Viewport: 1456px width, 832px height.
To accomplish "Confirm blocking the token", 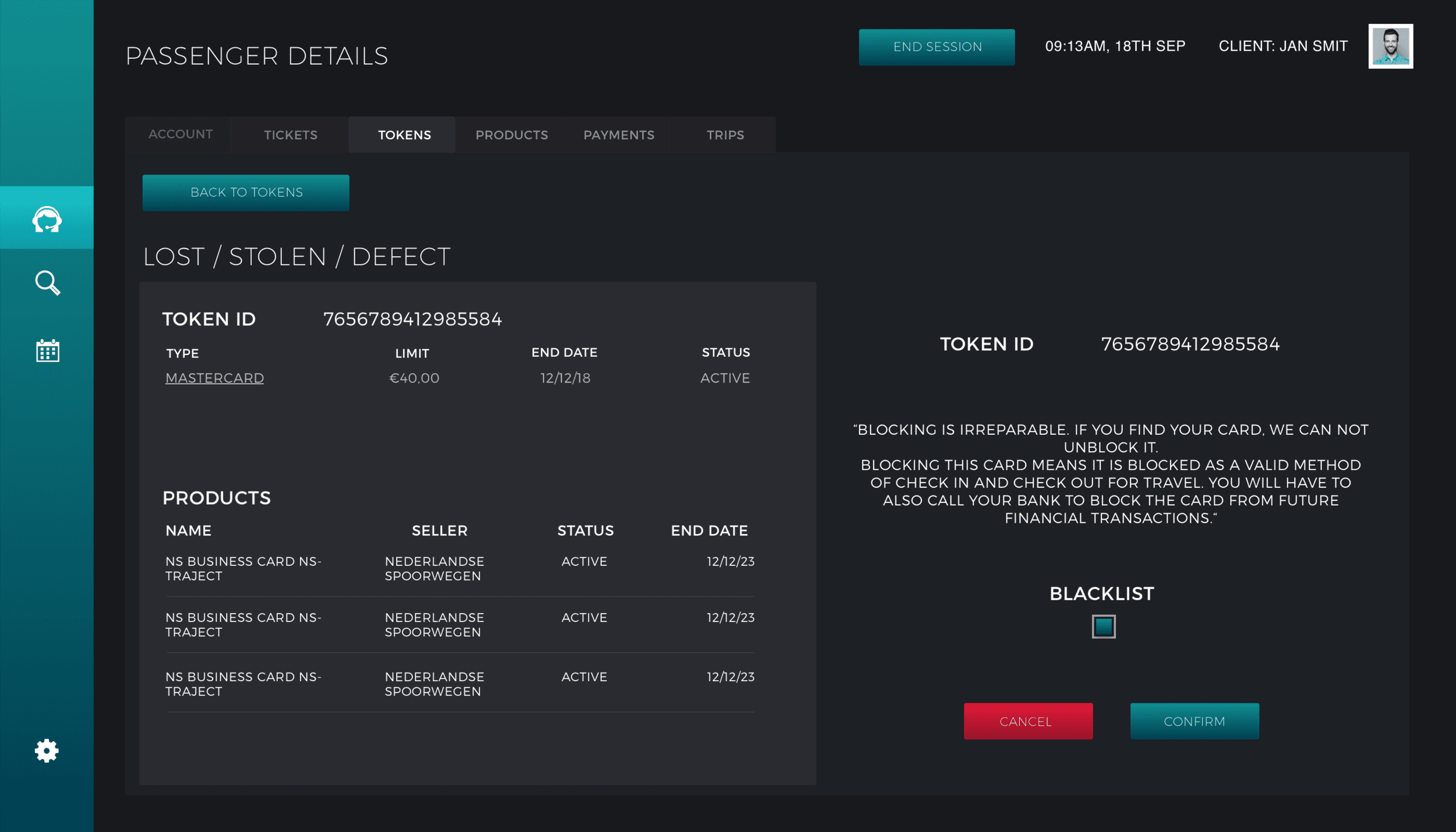I will tap(1194, 721).
